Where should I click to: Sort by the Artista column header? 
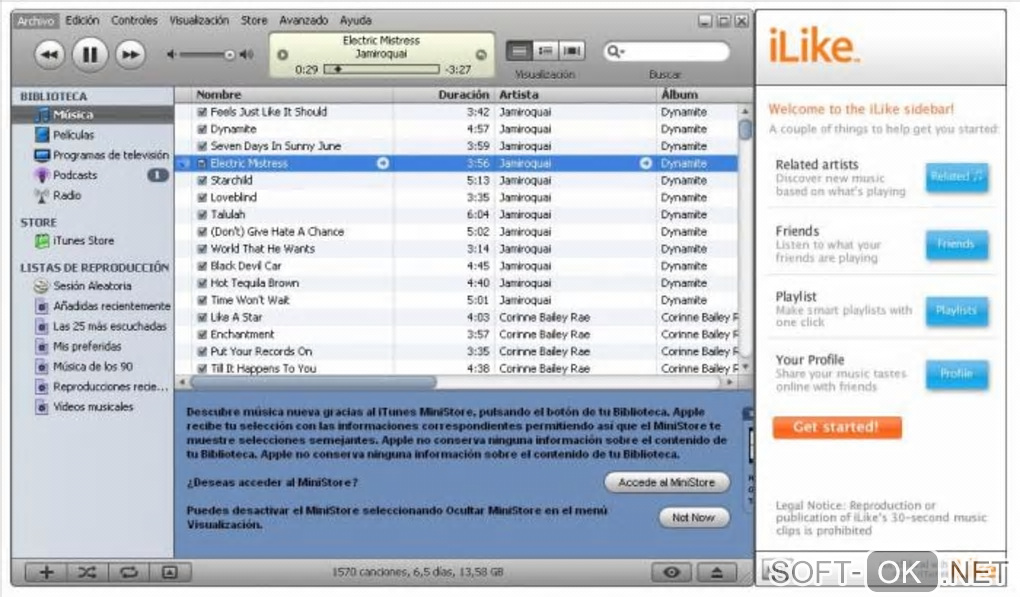tap(576, 95)
